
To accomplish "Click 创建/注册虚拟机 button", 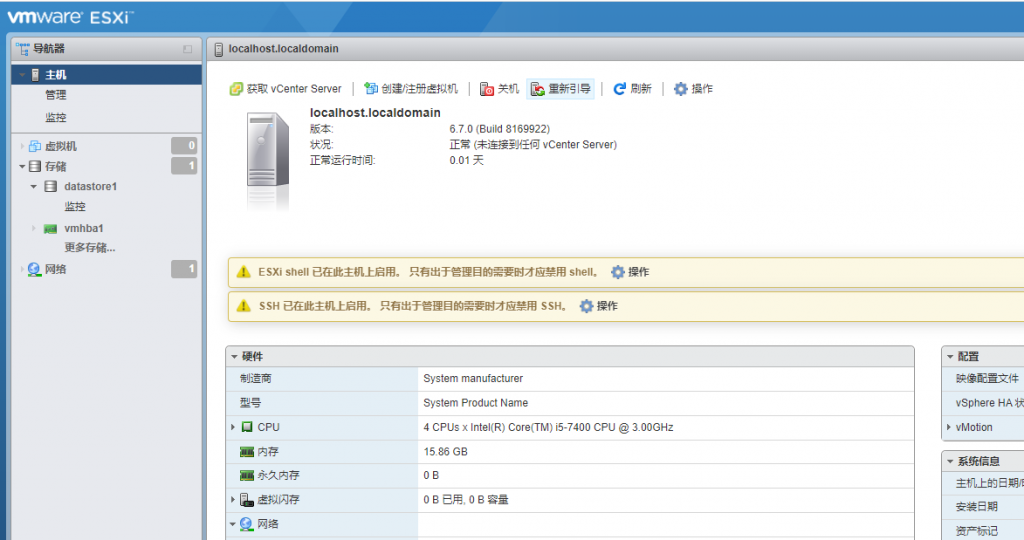I will [x=411, y=89].
